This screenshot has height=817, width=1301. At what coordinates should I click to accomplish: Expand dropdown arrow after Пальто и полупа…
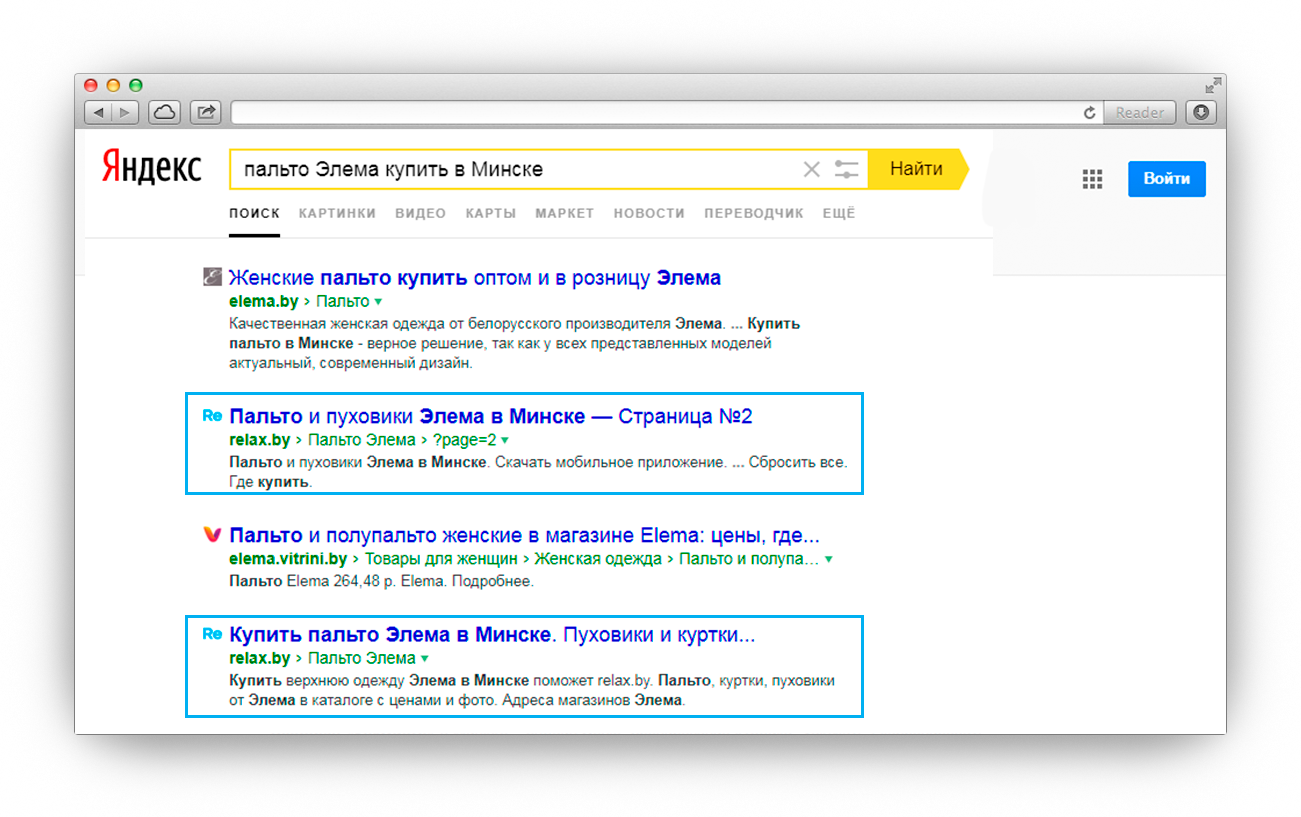coord(828,560)
